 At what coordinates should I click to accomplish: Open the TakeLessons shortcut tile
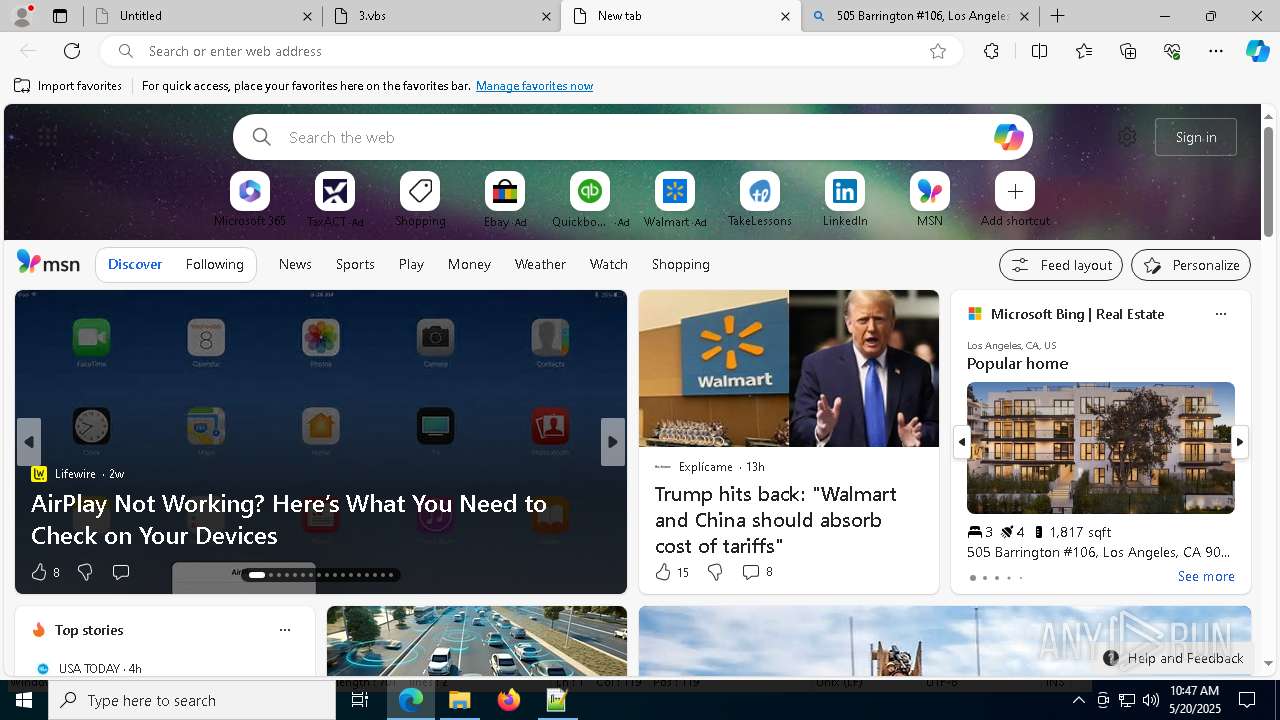coord(760,191)
